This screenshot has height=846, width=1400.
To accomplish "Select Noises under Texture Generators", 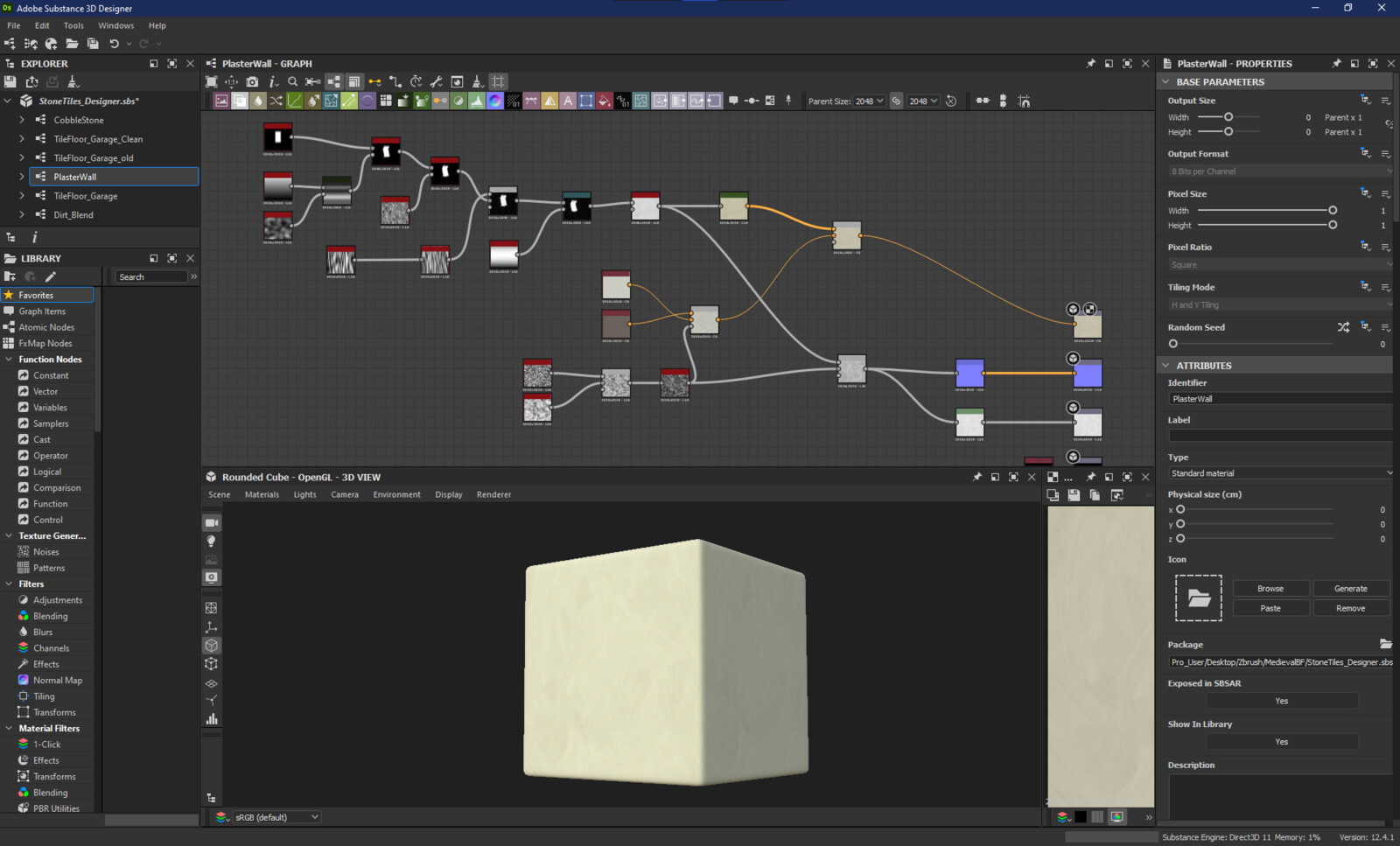I will [46, 552].
